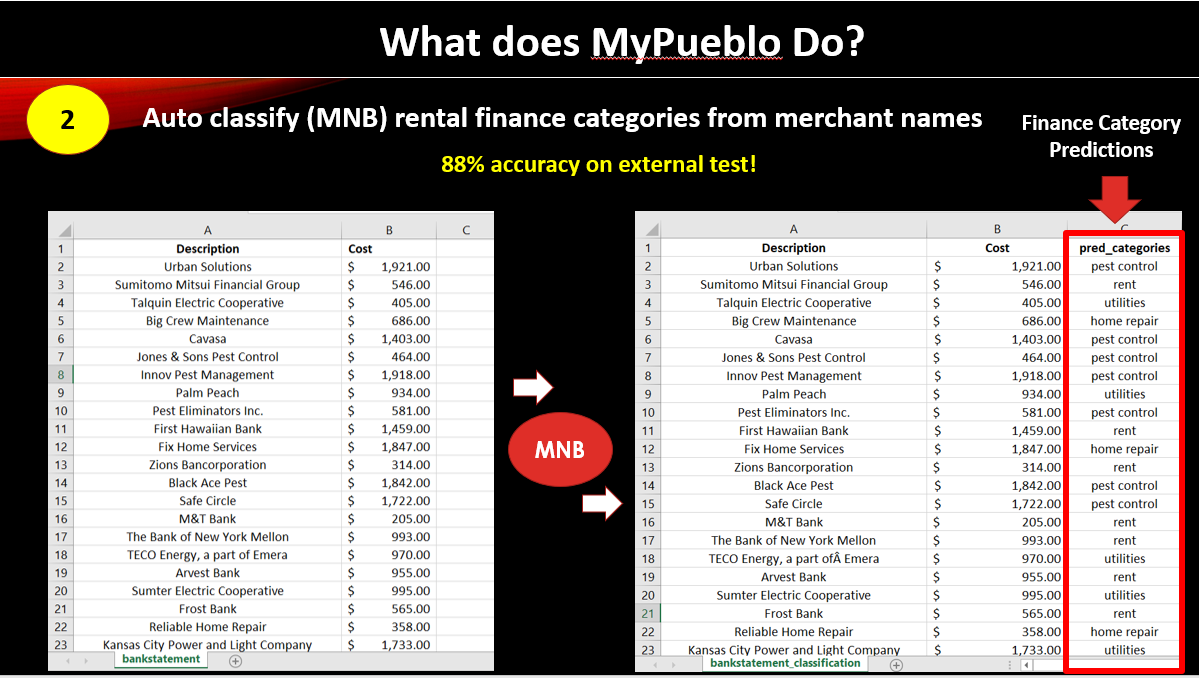1199x678 pixels.
Task: Click pest control prediction for Safe Circle row
Action: tap(1124, 504)
